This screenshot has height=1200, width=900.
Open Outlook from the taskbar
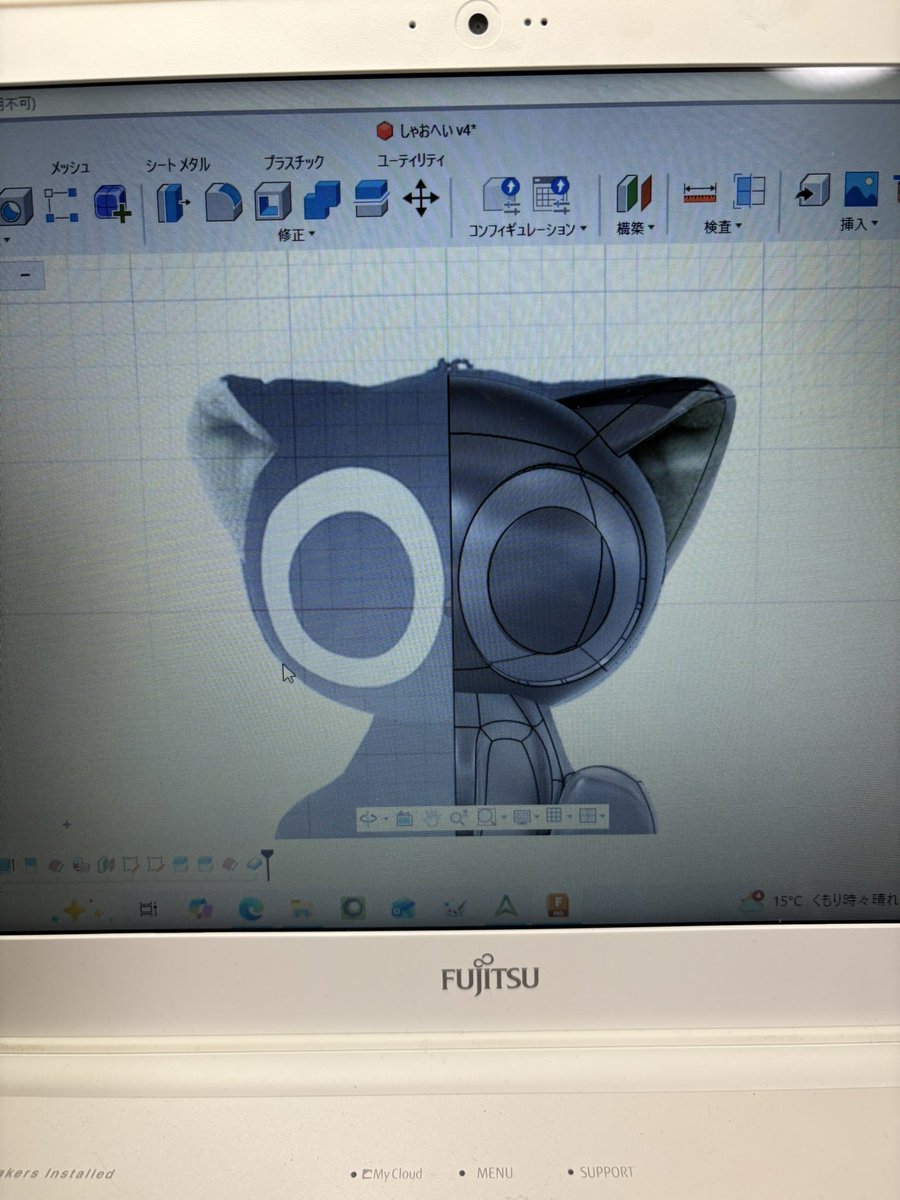click(403, 908)
